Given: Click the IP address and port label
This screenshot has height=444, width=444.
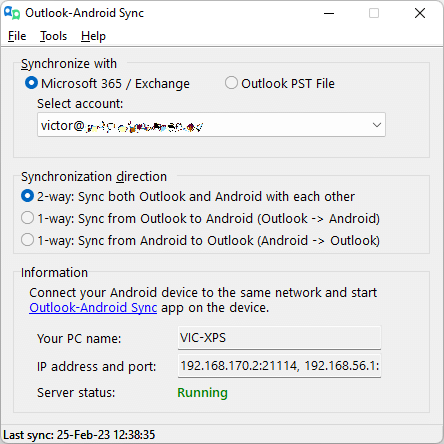Looking at the screenshot, I should (x=97, y=367).
